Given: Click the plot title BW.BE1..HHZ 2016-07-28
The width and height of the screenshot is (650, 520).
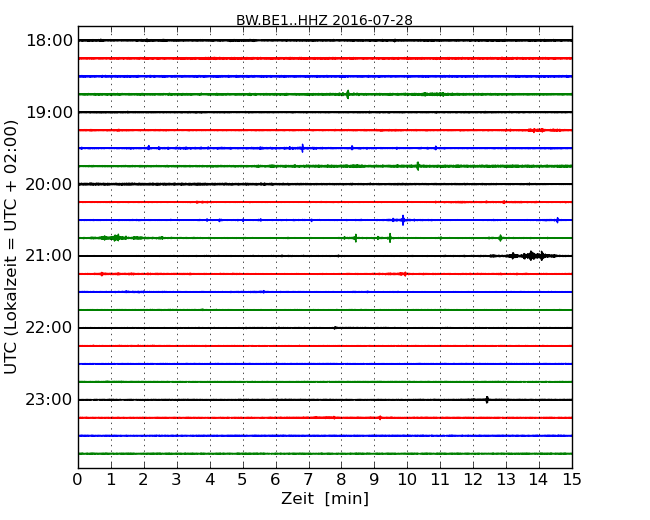Looking at the screenshot, I should click(x=324, y=20).
